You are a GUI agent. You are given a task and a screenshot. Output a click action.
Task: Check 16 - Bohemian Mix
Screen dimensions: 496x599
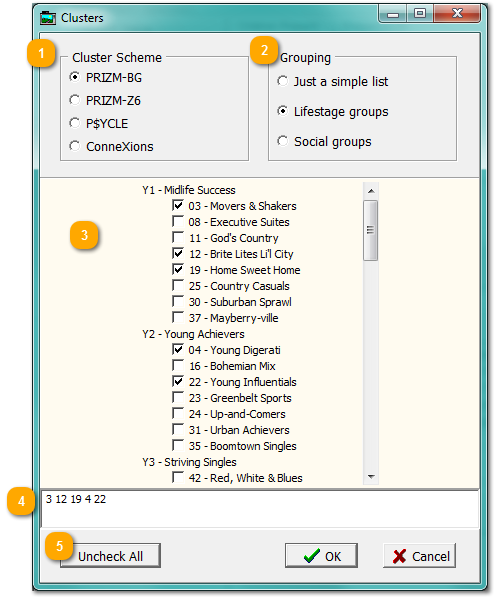[178, 366]
